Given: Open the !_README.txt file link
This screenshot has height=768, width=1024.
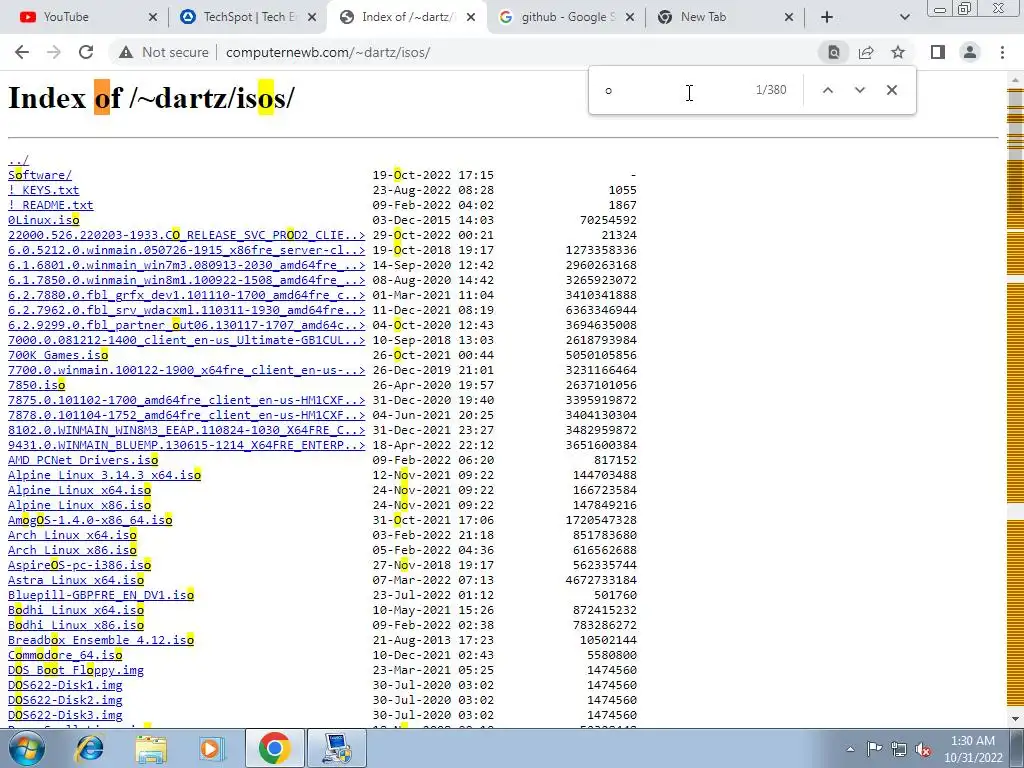Looking at the screenshot, I should 51,205.
